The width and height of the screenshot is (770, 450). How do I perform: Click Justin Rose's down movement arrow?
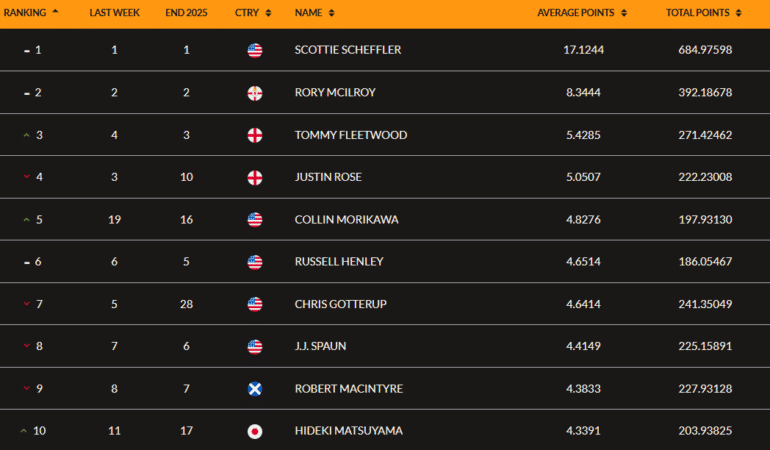[x=26, y=177]
